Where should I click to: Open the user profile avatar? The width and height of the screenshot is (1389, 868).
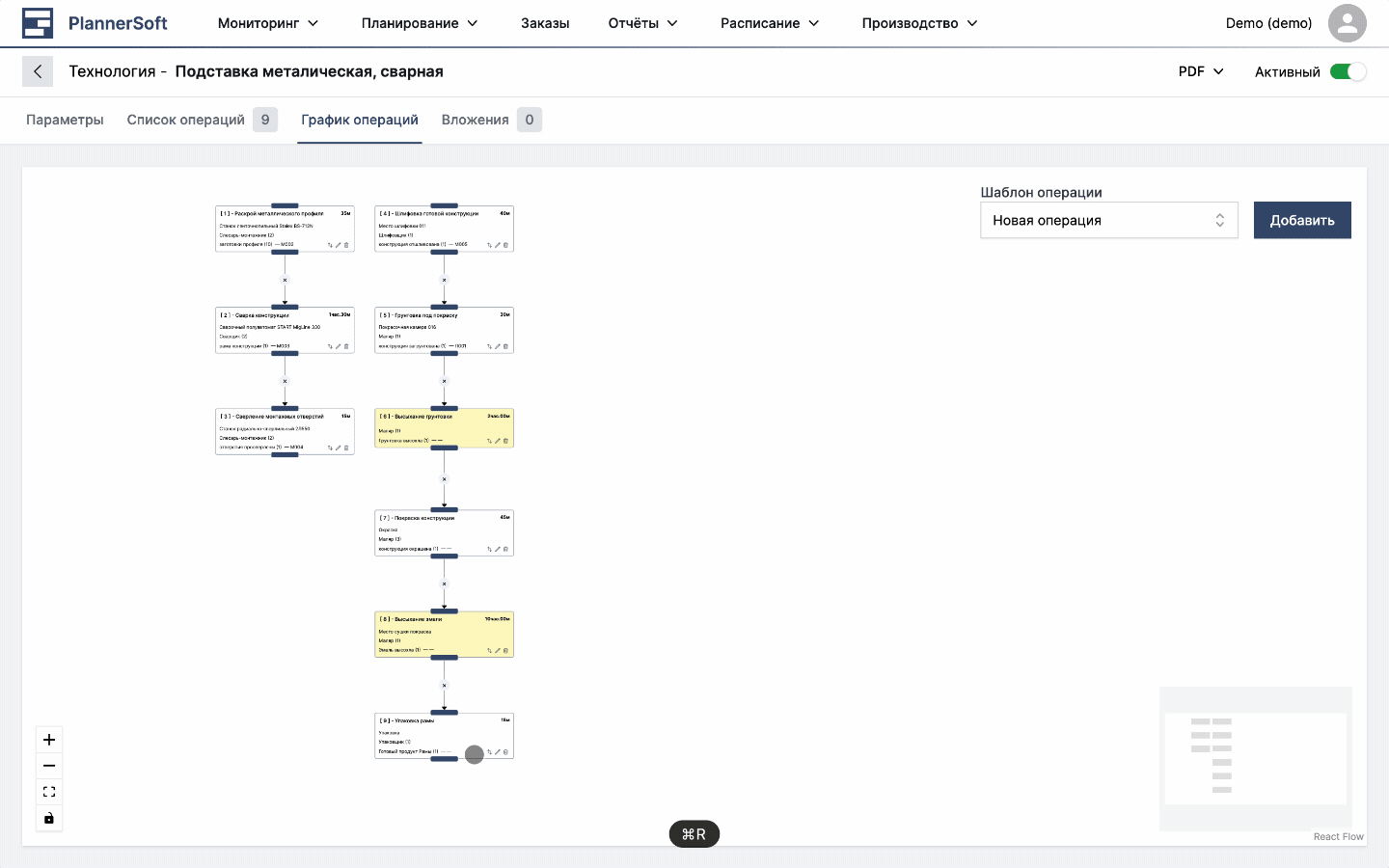(x=1347, y=23)
